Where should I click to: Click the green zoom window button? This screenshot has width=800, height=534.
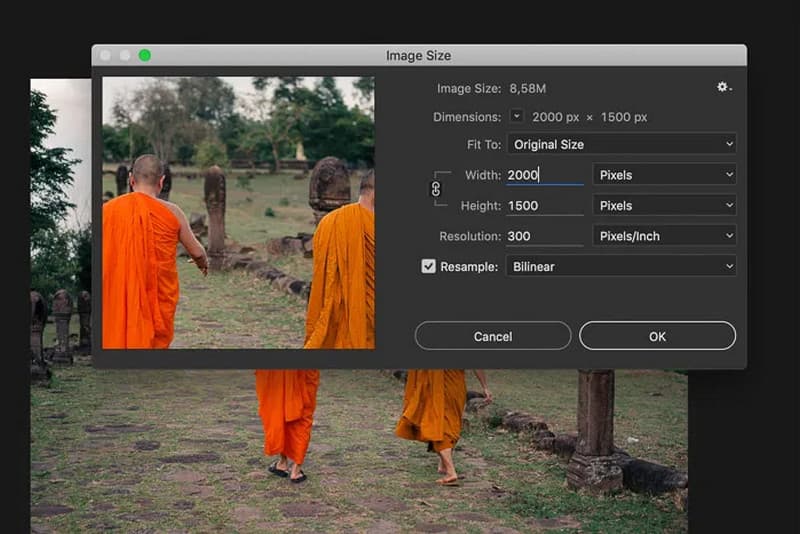(145, 55)
